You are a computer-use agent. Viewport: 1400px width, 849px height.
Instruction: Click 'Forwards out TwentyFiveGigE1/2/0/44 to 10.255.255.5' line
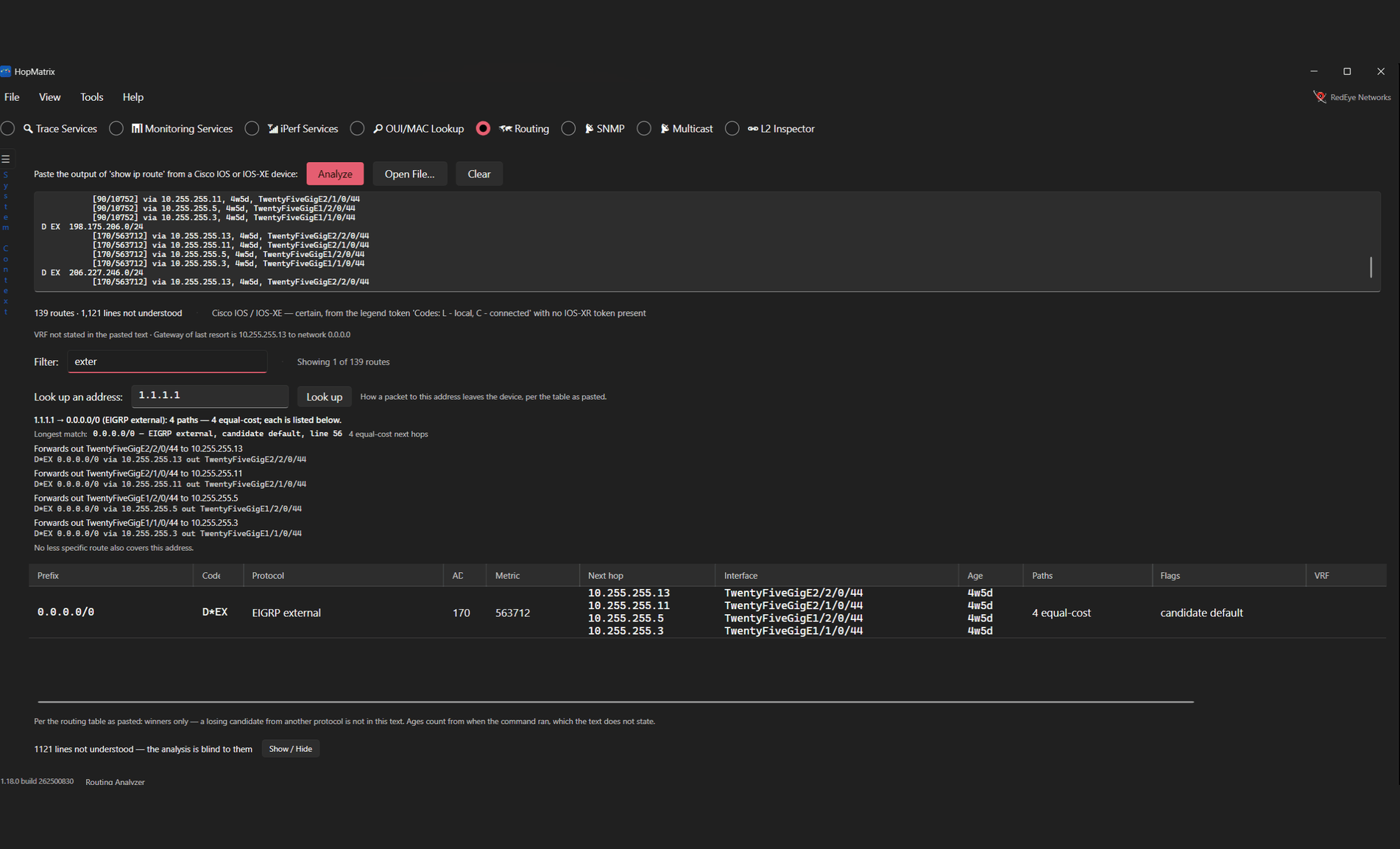pyautogui.click(x=136, y=499)
